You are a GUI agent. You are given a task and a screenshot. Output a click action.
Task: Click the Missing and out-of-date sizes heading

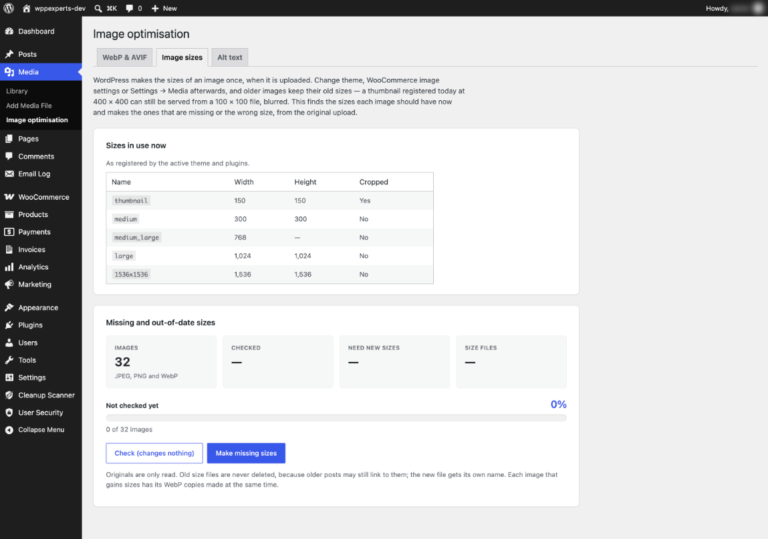pyautogui.click(x=161, y=322)
